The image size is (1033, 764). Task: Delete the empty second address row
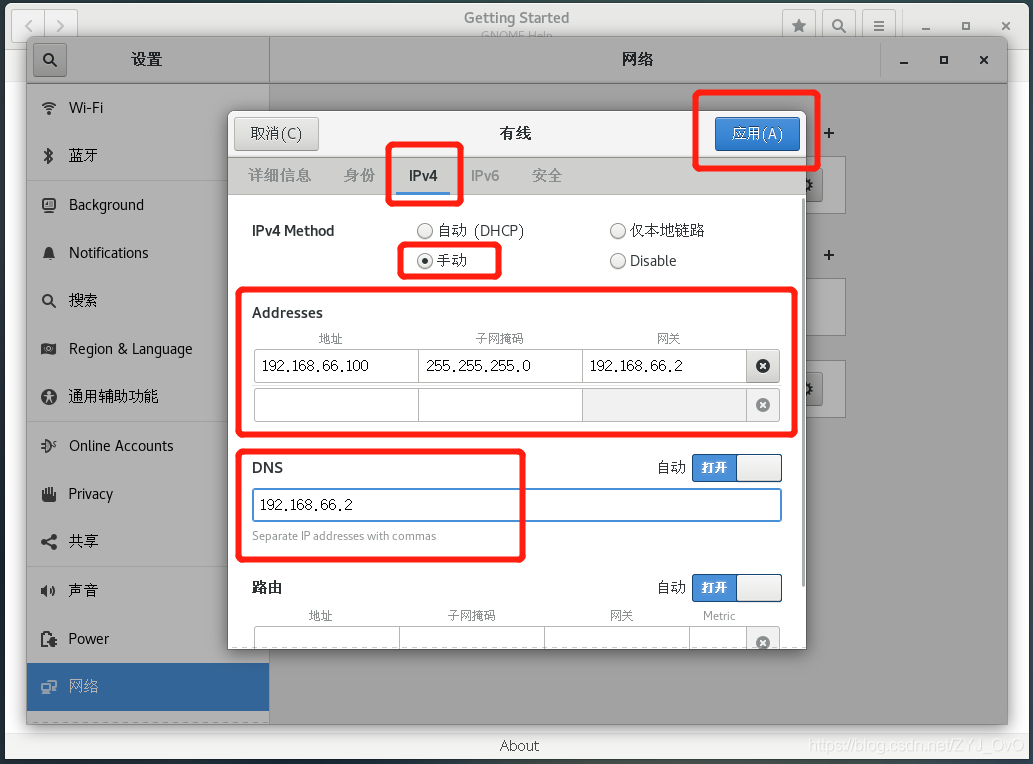(763, 405)
